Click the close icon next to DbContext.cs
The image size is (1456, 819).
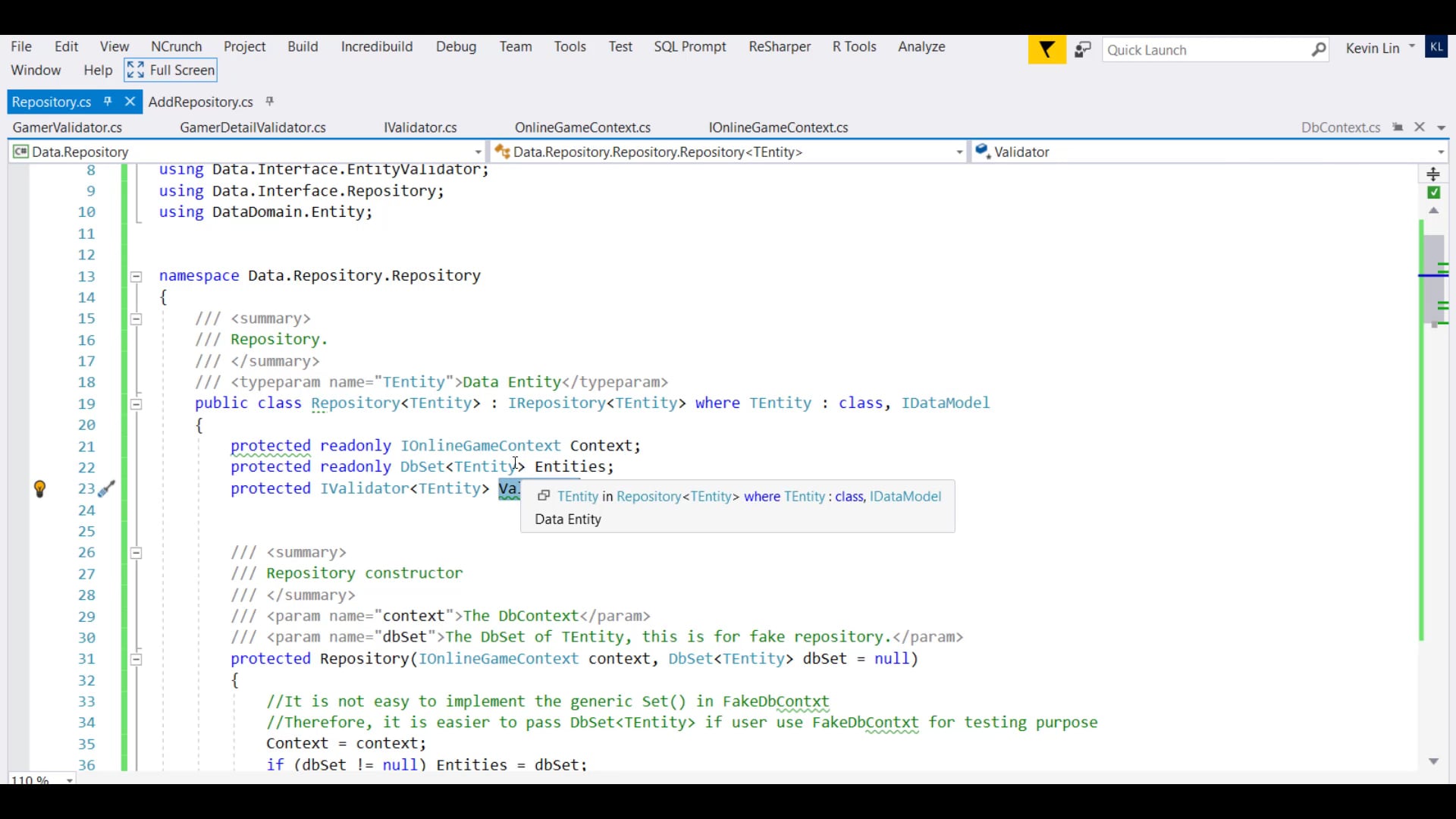pyautogui.click(x=1419, y=127)
